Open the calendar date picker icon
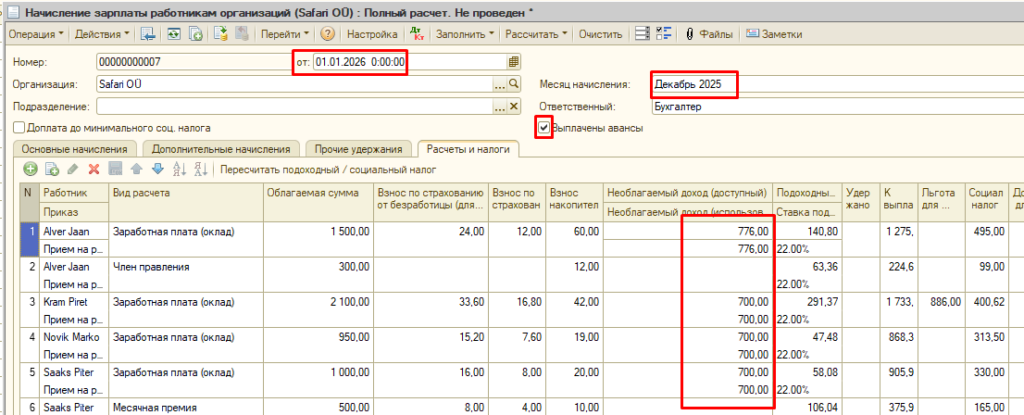 pos(514,62)
